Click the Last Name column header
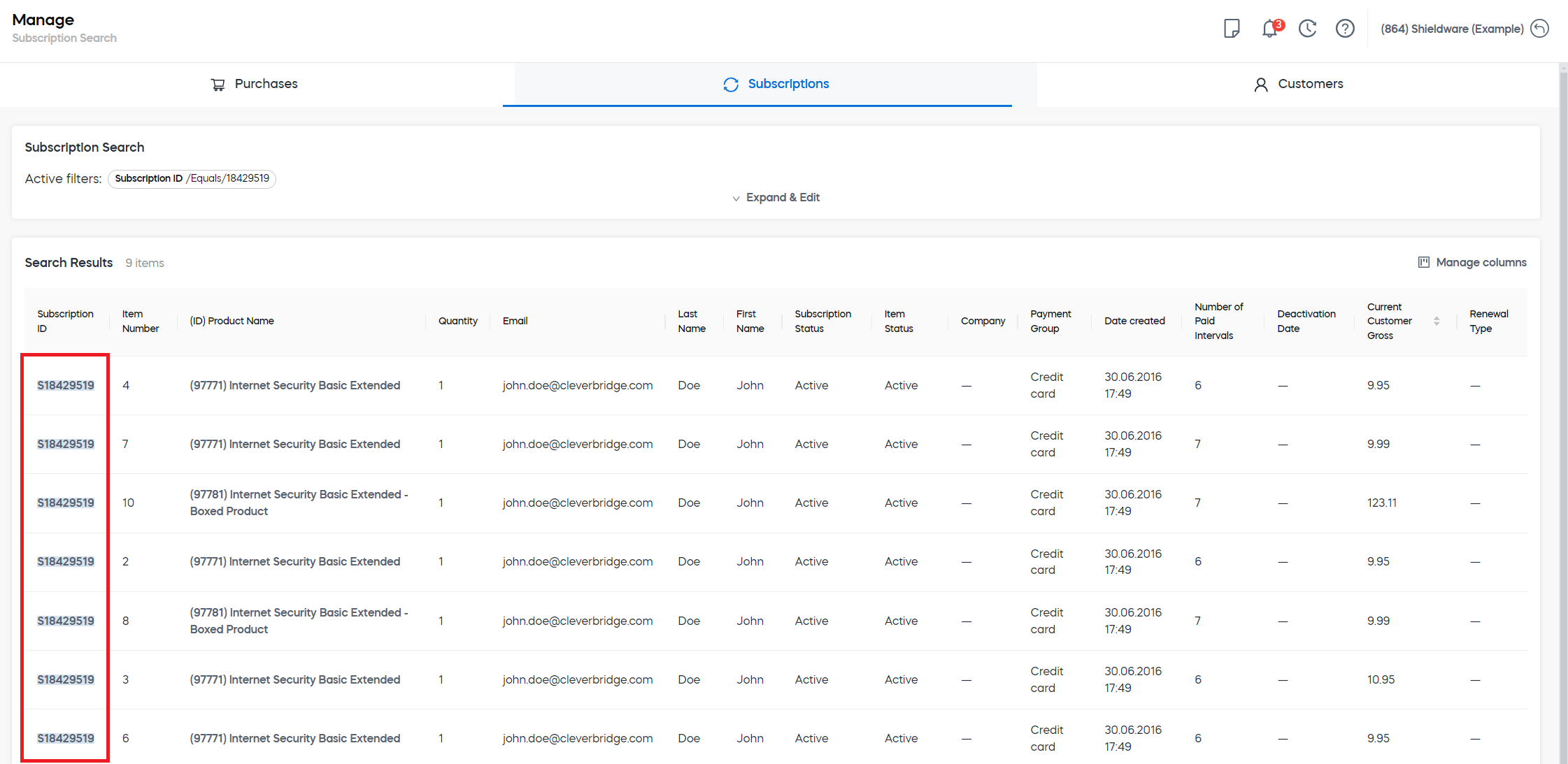Image resolution: width=1568 pixels, height=764 pixels. 692,321
